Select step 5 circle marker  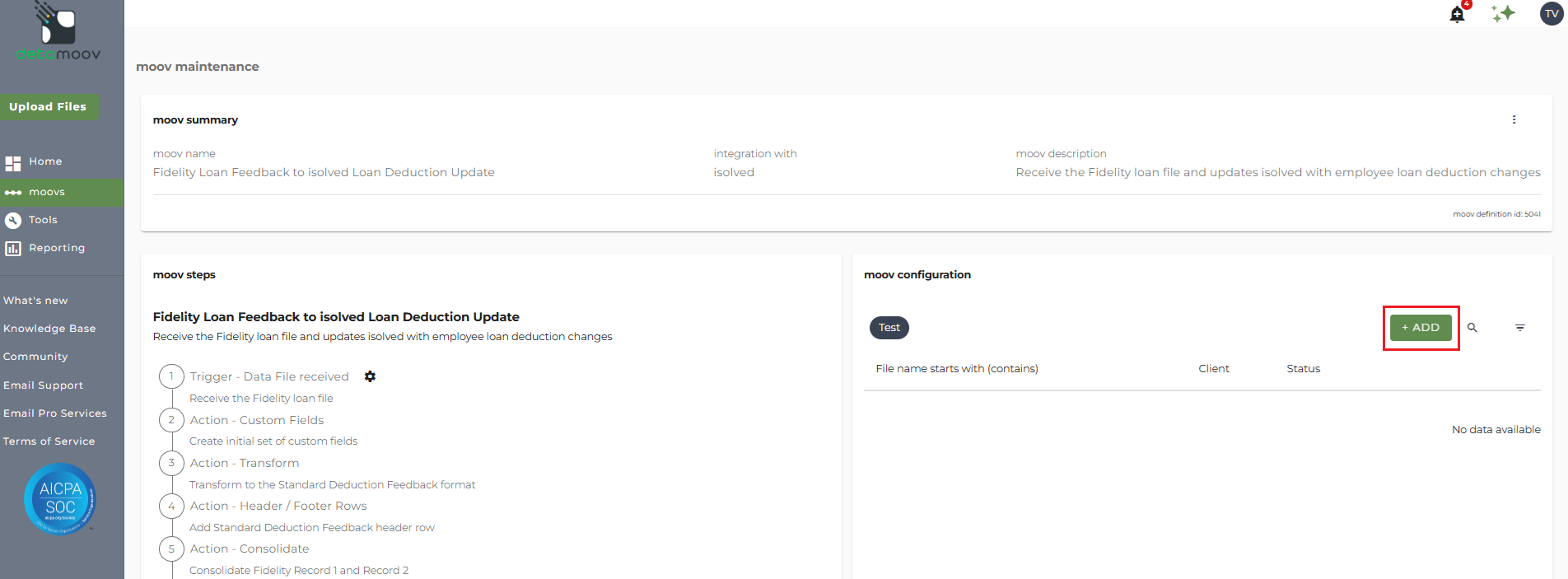[171, 549]
